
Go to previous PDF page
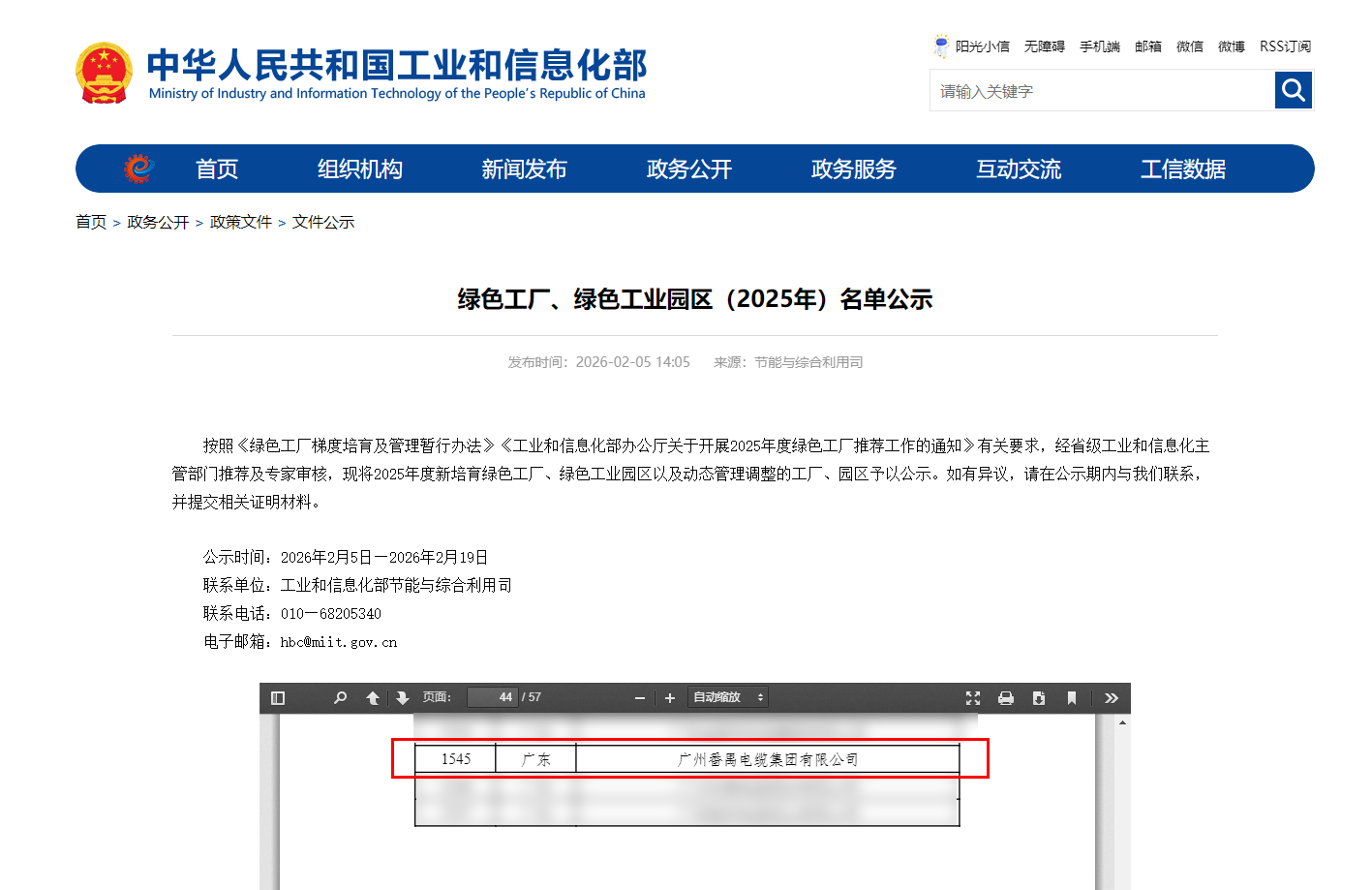373,698
